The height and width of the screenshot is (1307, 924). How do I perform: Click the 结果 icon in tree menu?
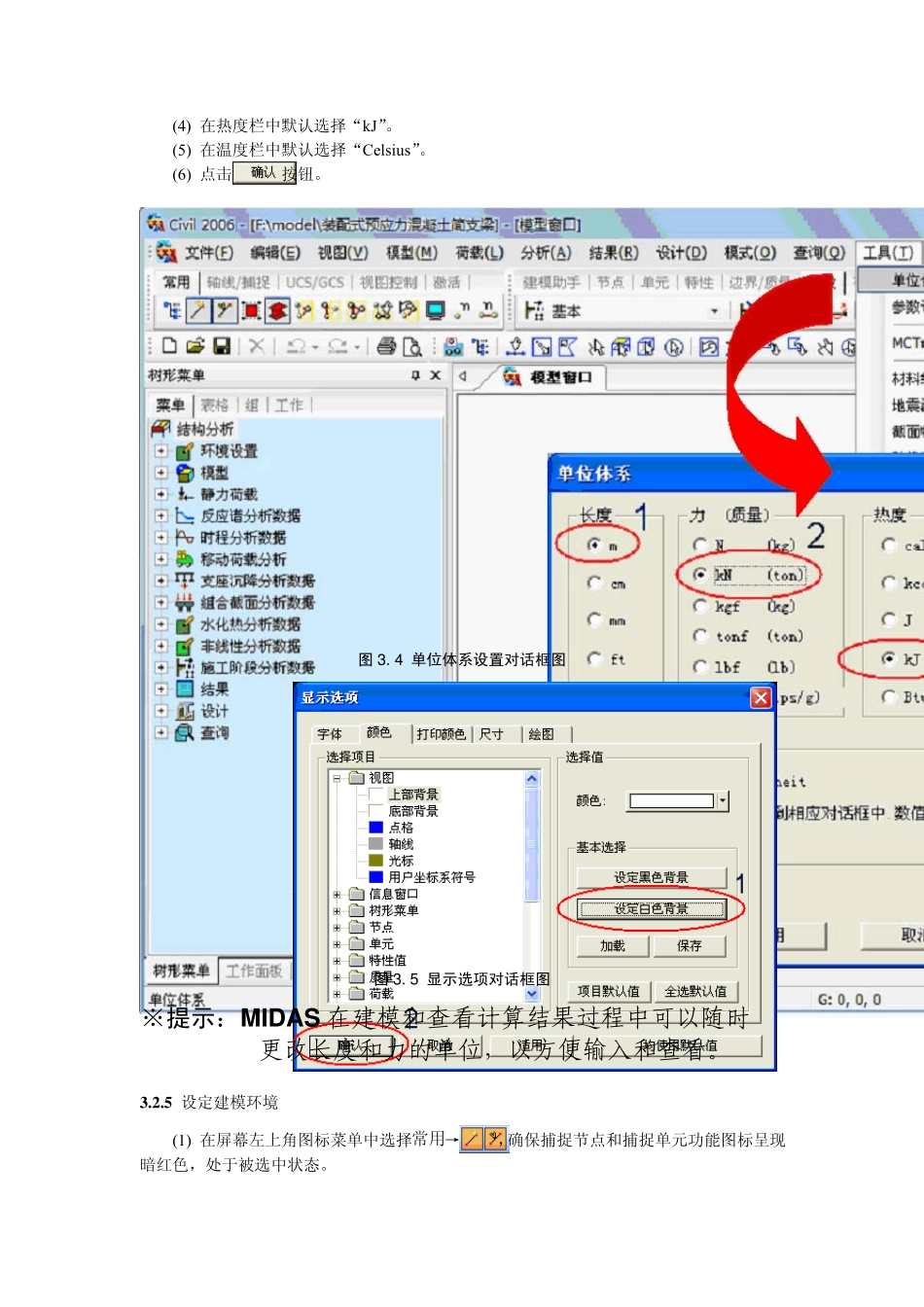click(x=185, y=689)
